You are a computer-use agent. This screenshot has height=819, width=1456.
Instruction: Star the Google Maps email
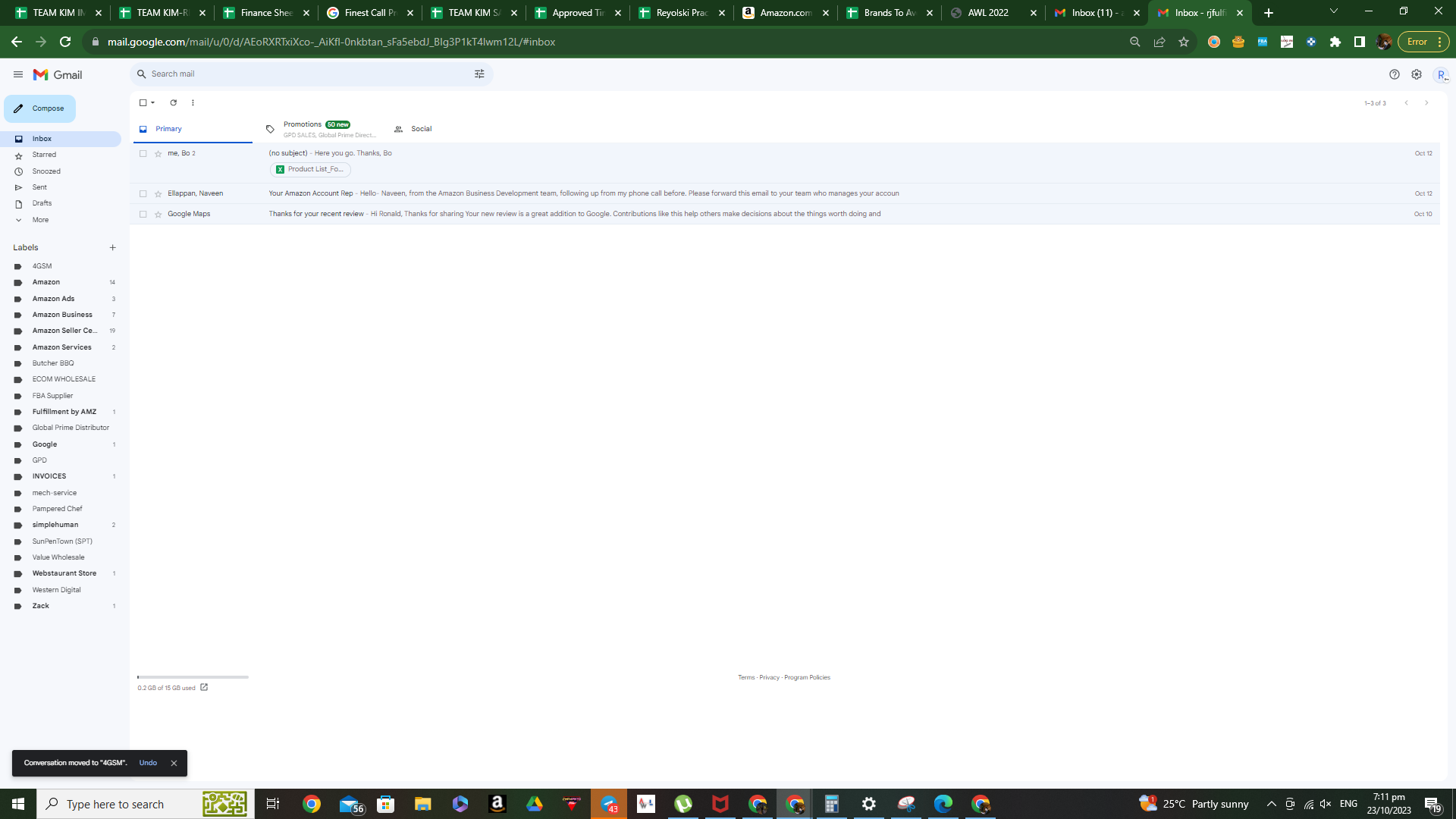[158, 215]
